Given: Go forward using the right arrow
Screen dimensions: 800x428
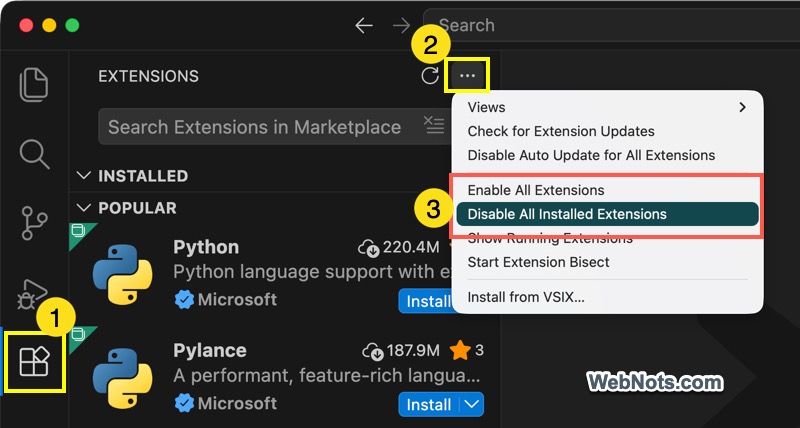Looking at the screenshot, I should (402, 25).
